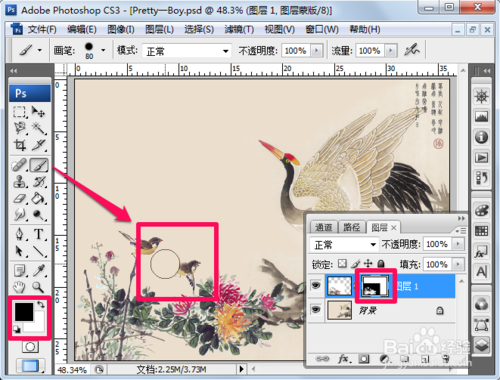Select the Eraser tool
The image size is (500, 380).
[20, 199]
